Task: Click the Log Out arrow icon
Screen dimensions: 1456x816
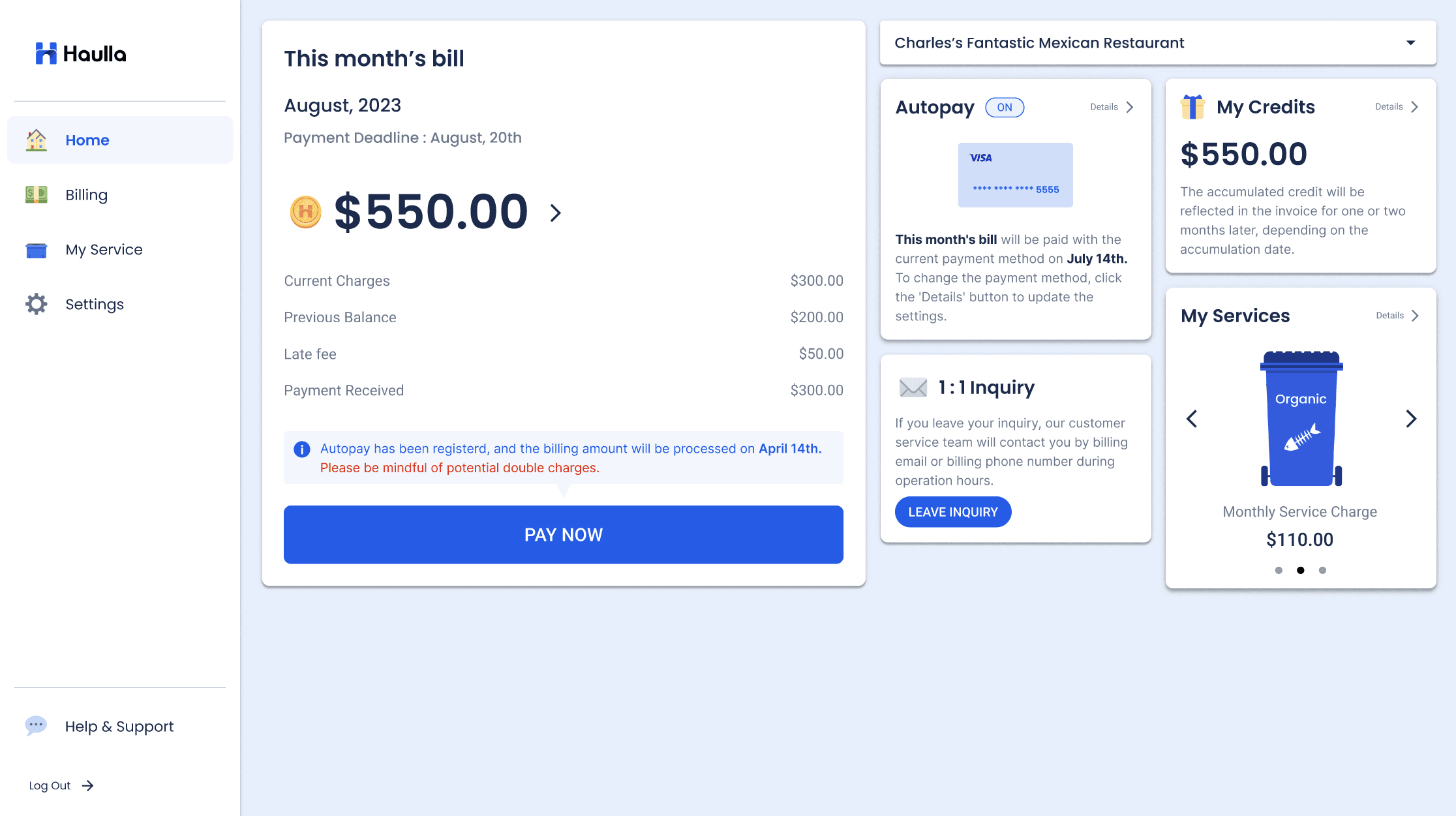Action: point(88,786)
